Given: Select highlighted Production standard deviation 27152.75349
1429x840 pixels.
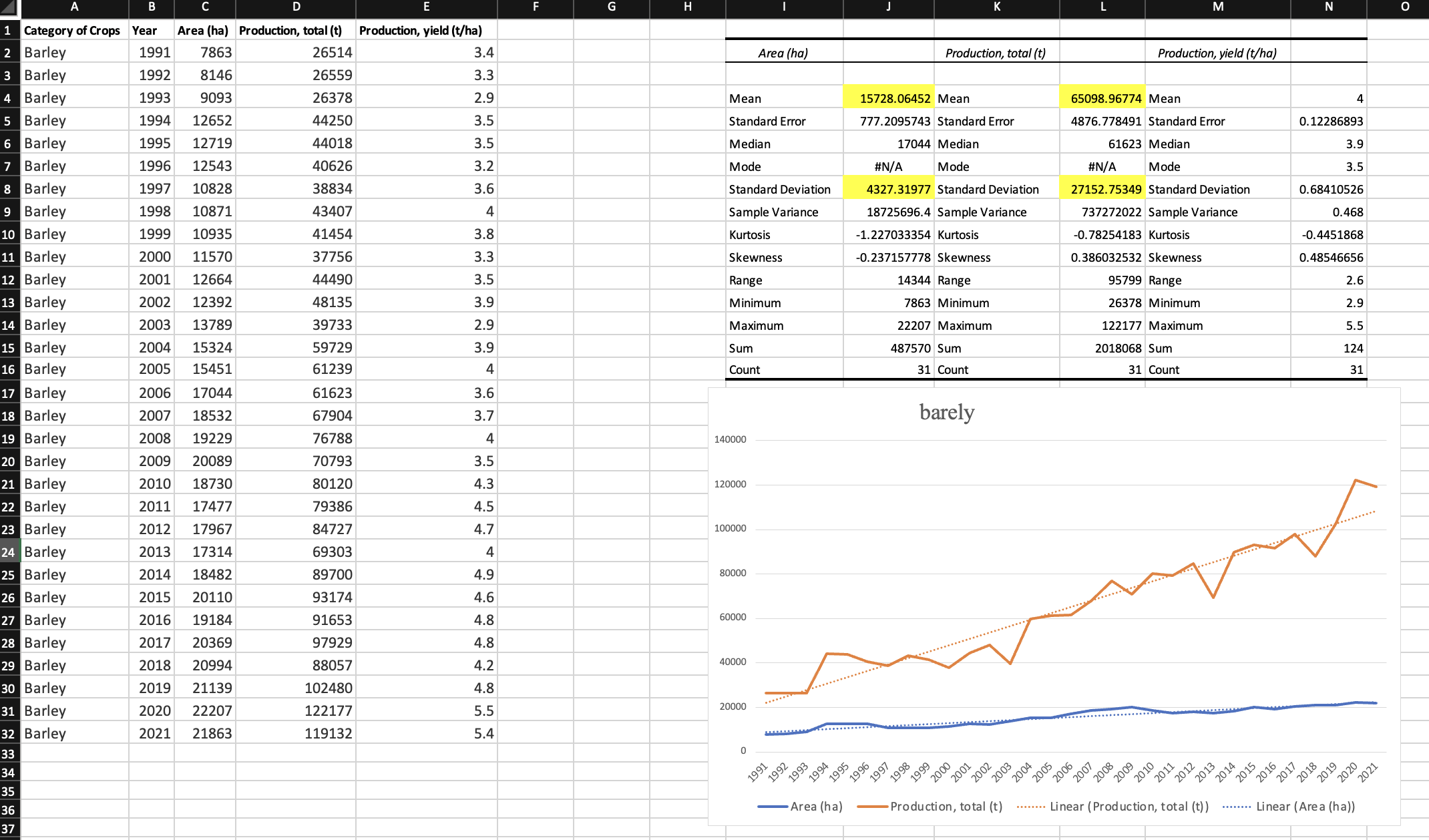Looking at the screenshot, I should (x=1102, y=190).
